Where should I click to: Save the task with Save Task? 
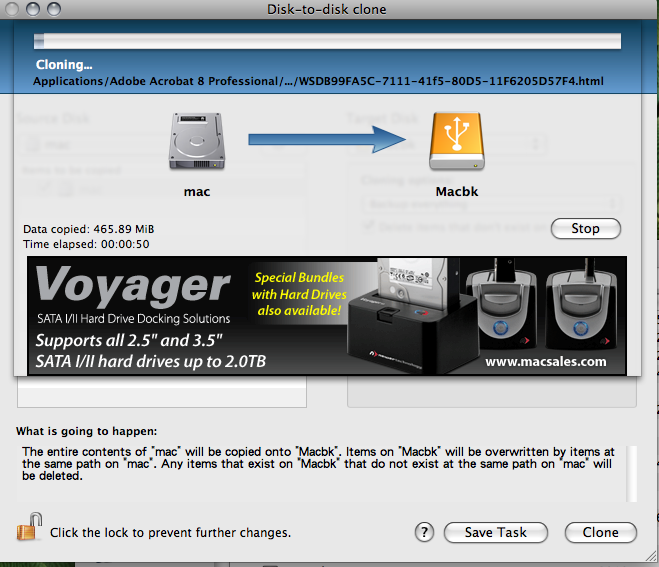point(496,532)
